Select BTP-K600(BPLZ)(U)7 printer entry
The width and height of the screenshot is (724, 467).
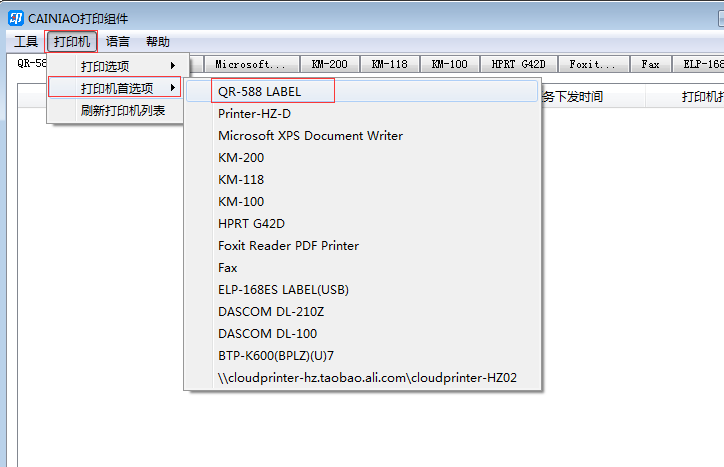[x=275, y=355]
